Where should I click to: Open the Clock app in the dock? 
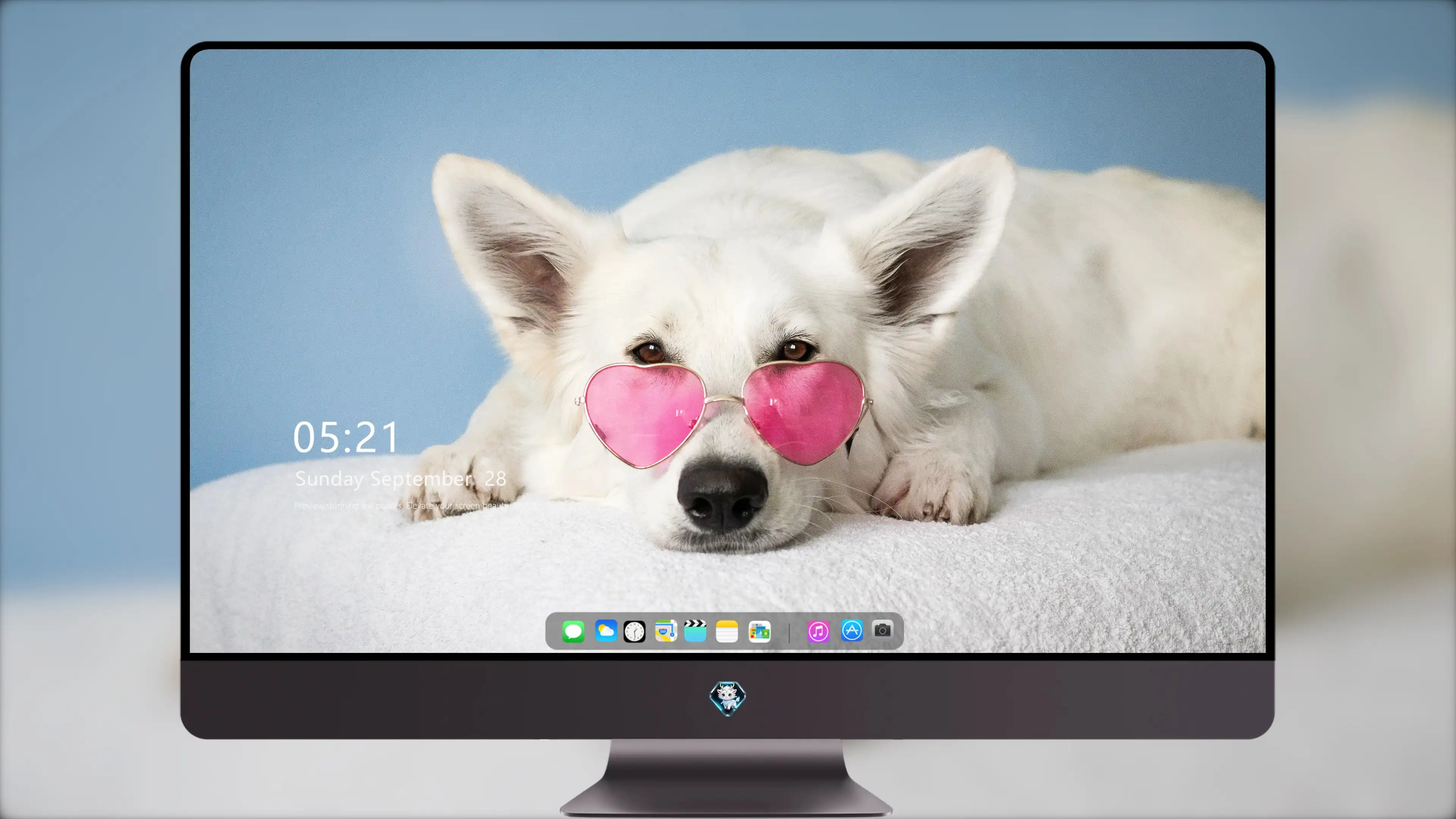[x=634, y=631]
